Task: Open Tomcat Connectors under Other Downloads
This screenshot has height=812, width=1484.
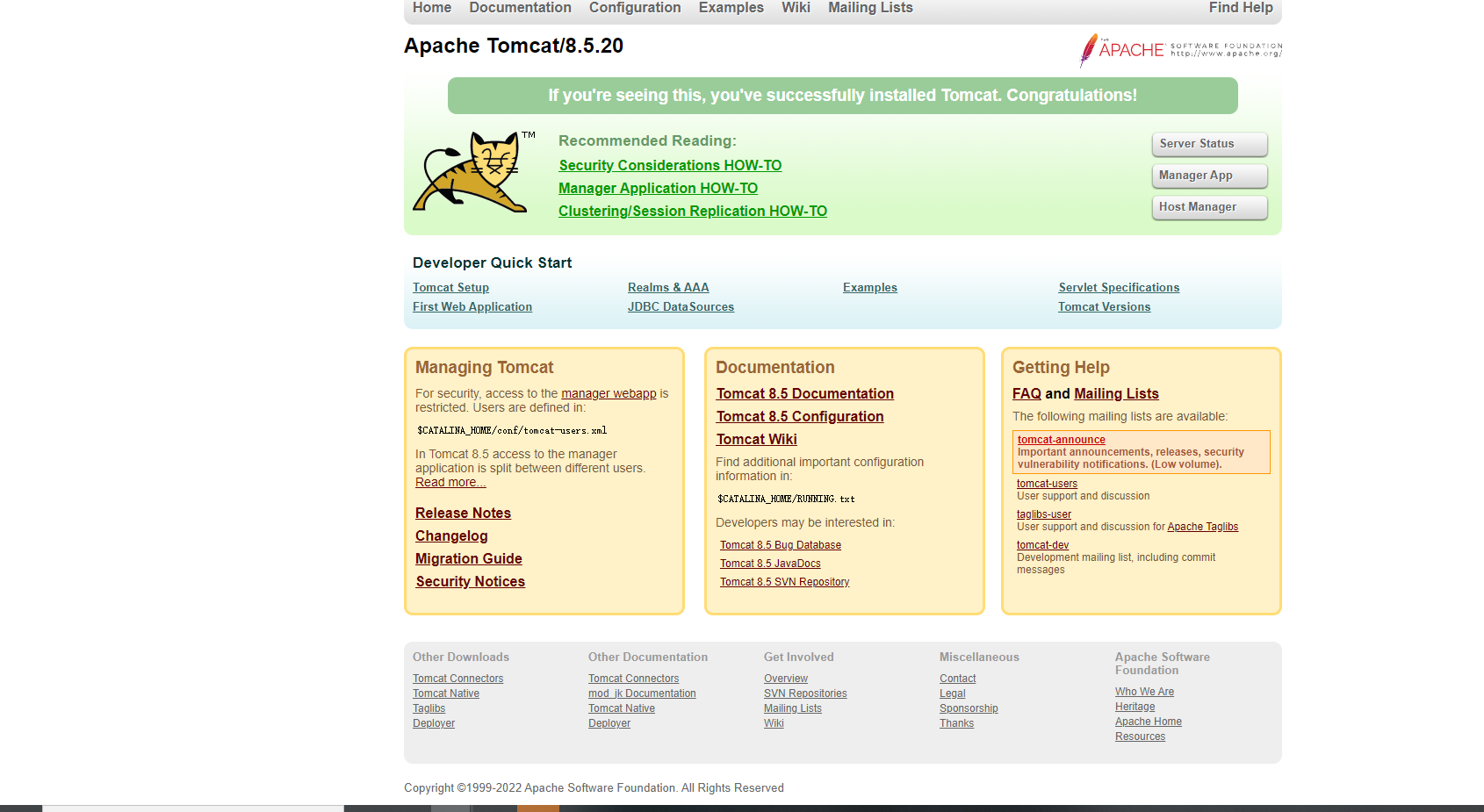Action: pyautogui.click(x=457, y=679)
